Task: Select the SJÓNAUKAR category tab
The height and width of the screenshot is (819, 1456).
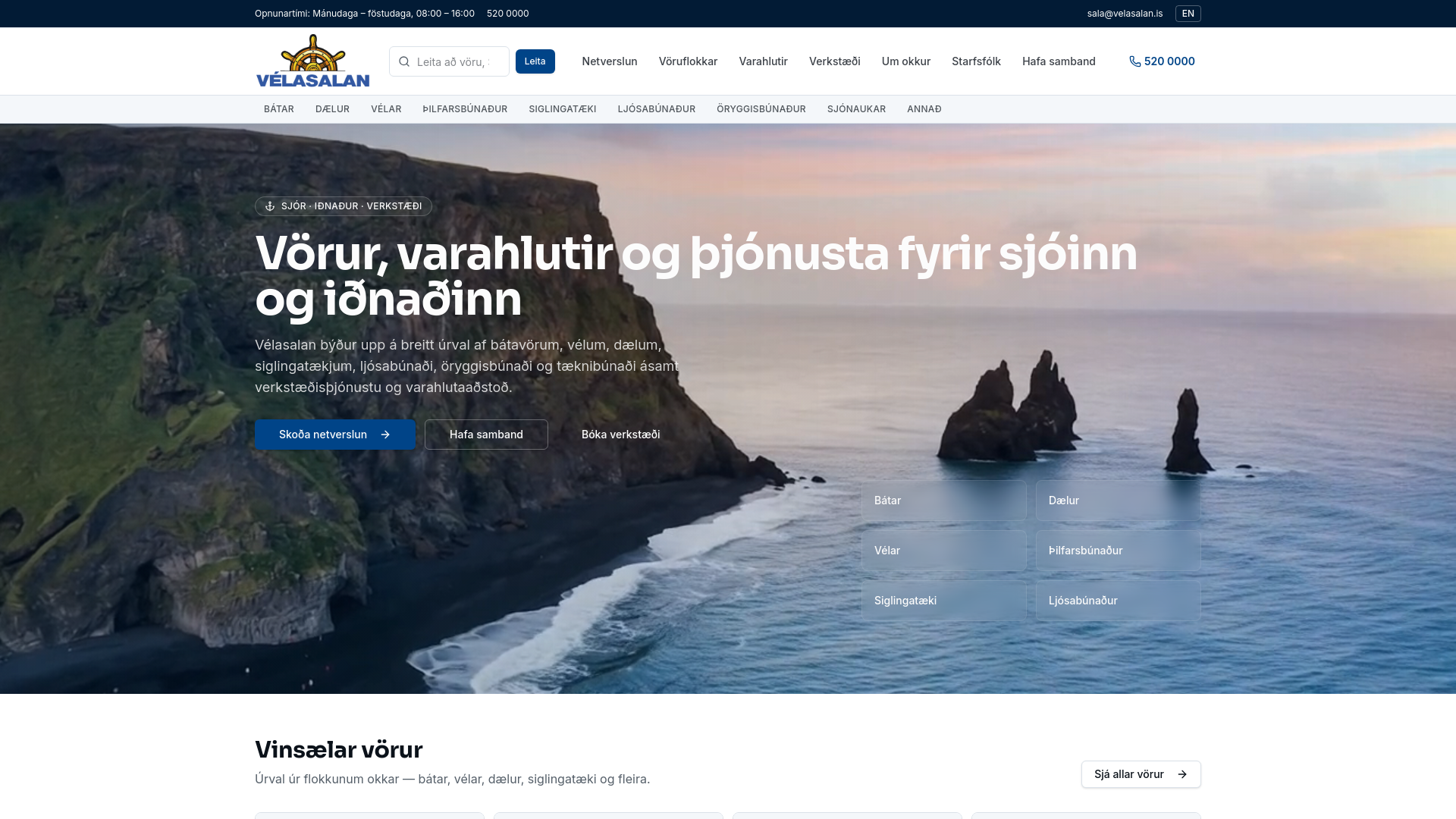Action: [856, 109]
